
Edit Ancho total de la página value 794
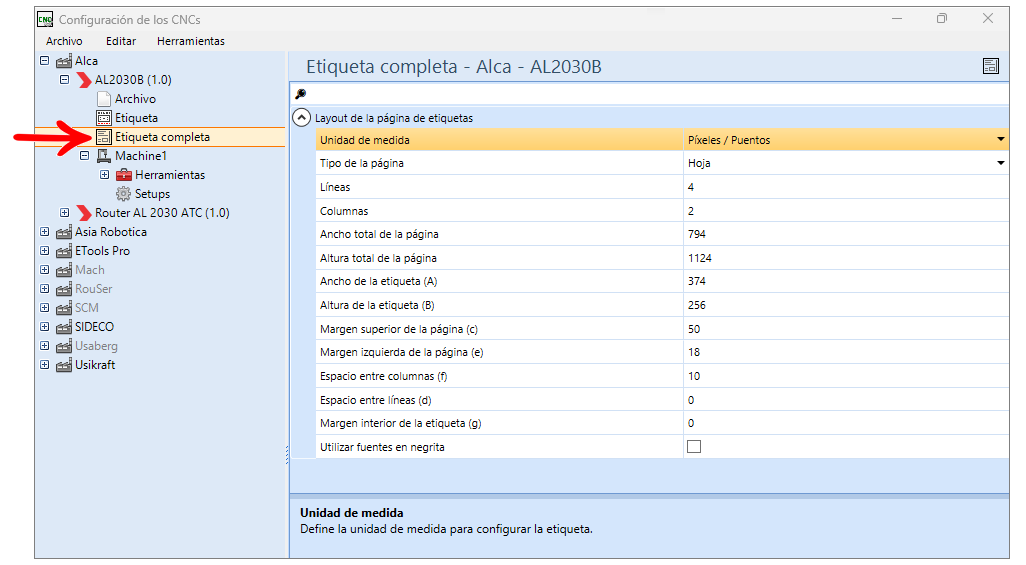point(845,234)
